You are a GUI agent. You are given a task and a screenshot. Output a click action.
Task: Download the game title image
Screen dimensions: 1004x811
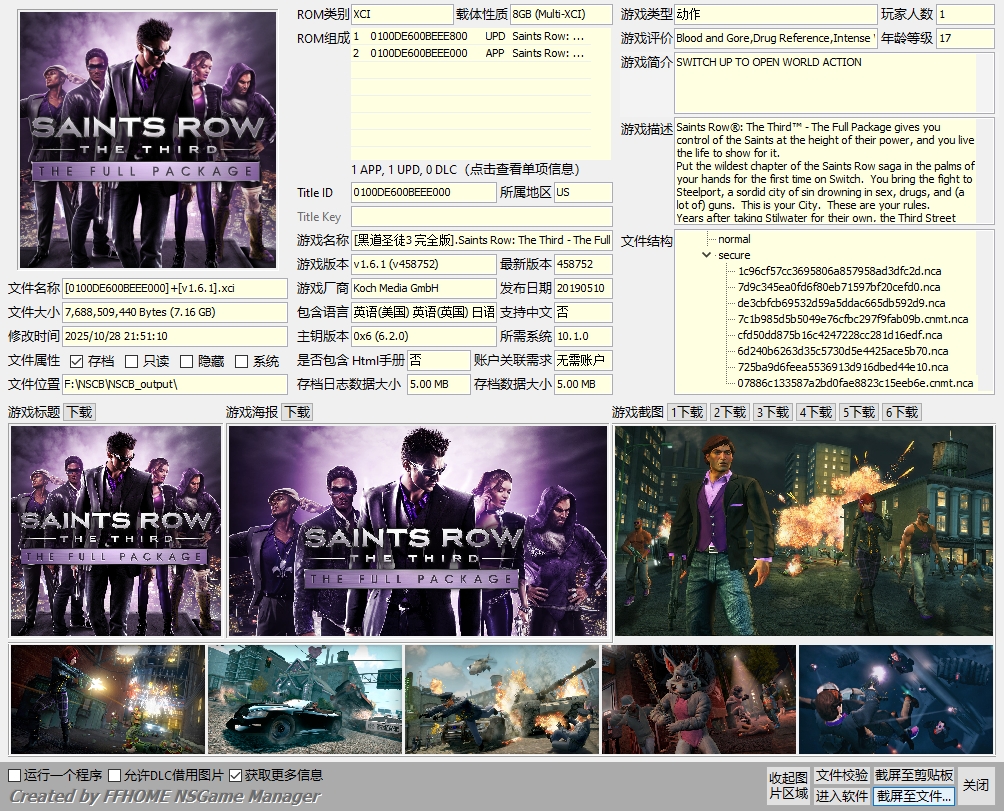coord(79,412)
